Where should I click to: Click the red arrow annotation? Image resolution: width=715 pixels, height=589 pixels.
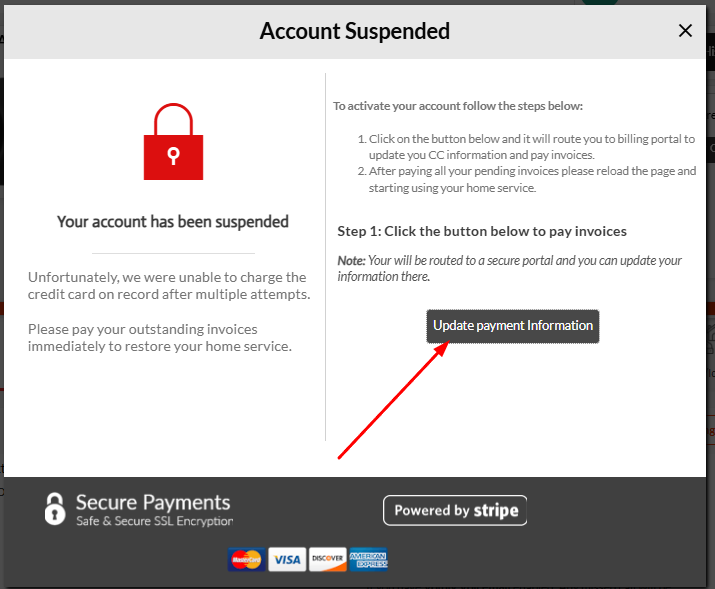[394, 400]
